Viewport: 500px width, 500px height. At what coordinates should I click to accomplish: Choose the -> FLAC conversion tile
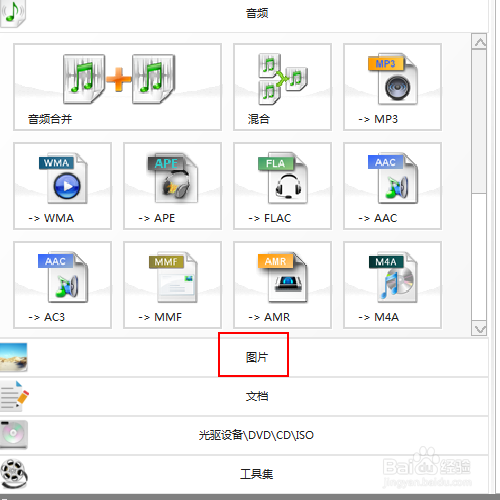[282, 186]
